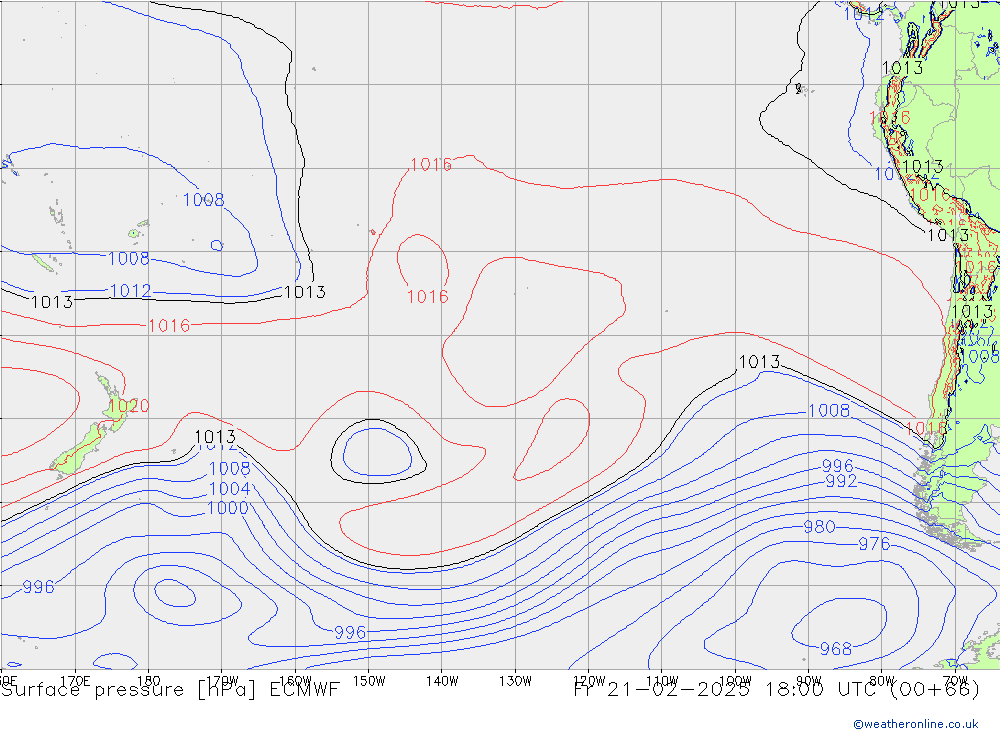Select the 976 isobar label
Image resolution: width=1000 pixels, height=733 pixels.
pyautogui.click(x=874, y=544)
